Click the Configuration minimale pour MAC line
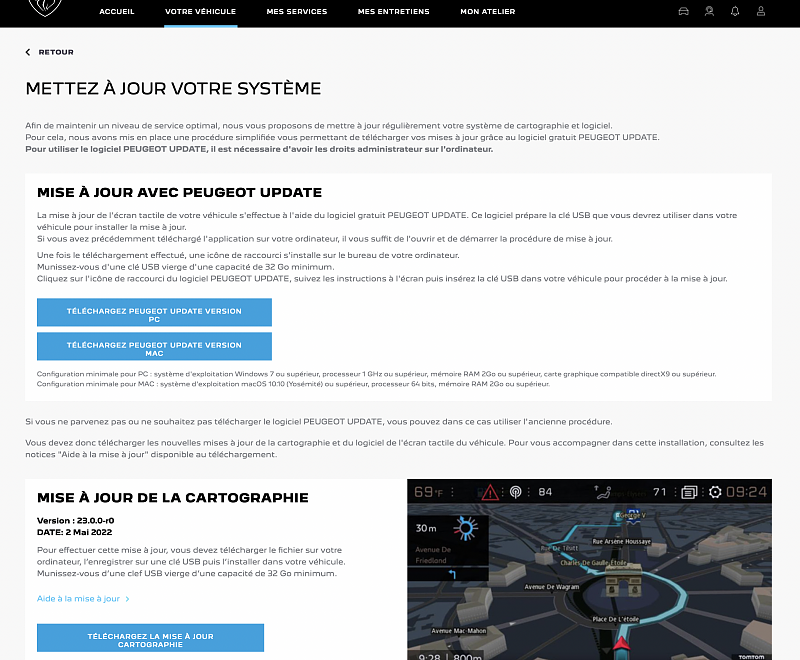The width and height of the screenshot is (800, 660). point(293,384)
